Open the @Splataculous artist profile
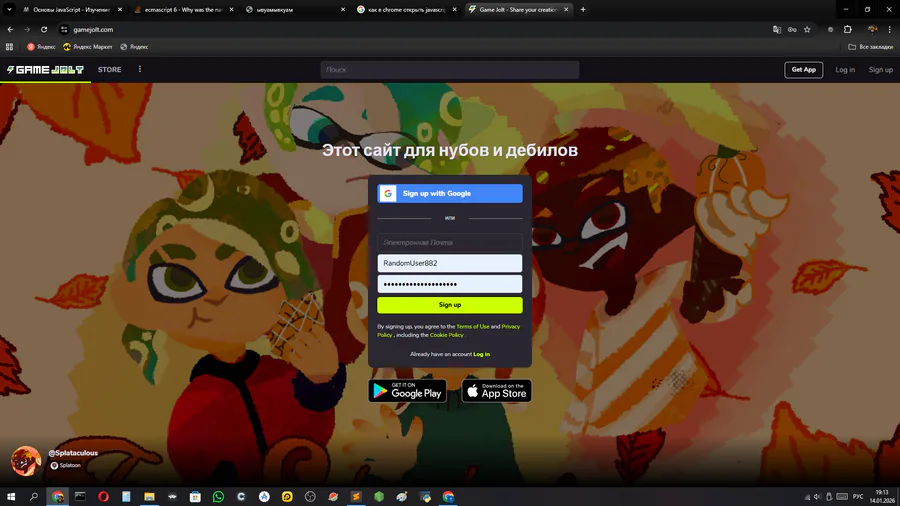This screenshot has height=506, width=900. (73, 453)
